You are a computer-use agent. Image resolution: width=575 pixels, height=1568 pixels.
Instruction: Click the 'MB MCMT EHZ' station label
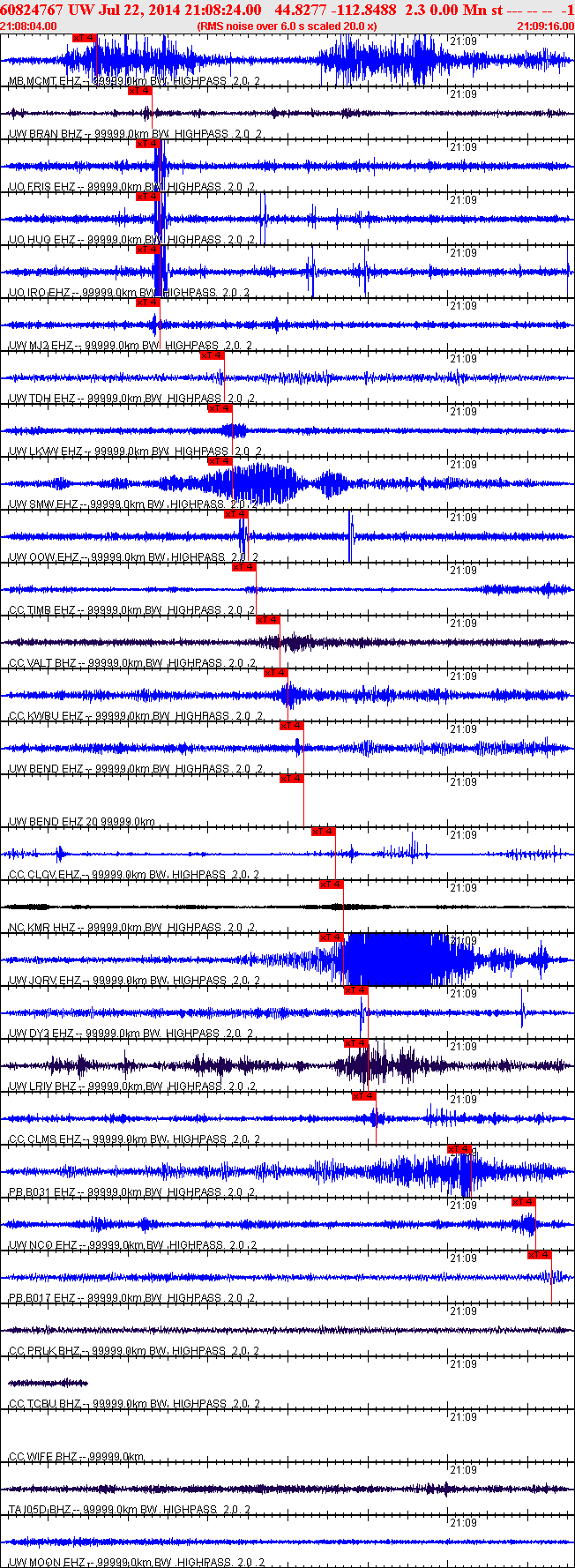(x=44, y=81)
